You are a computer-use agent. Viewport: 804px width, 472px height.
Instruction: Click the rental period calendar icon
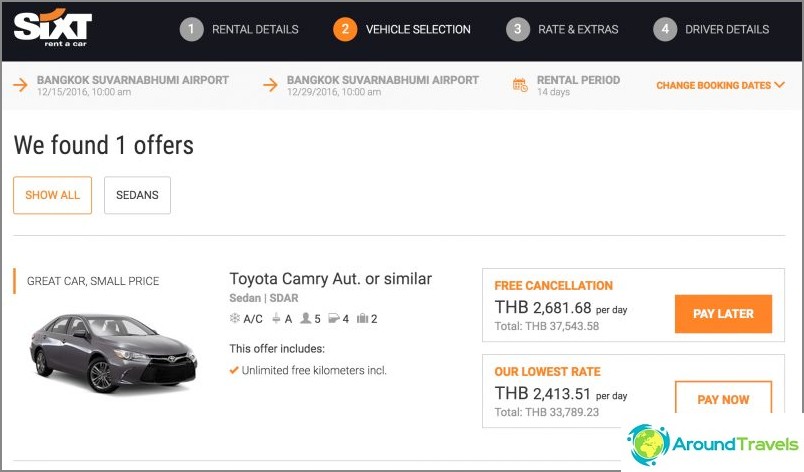(520, 85)
